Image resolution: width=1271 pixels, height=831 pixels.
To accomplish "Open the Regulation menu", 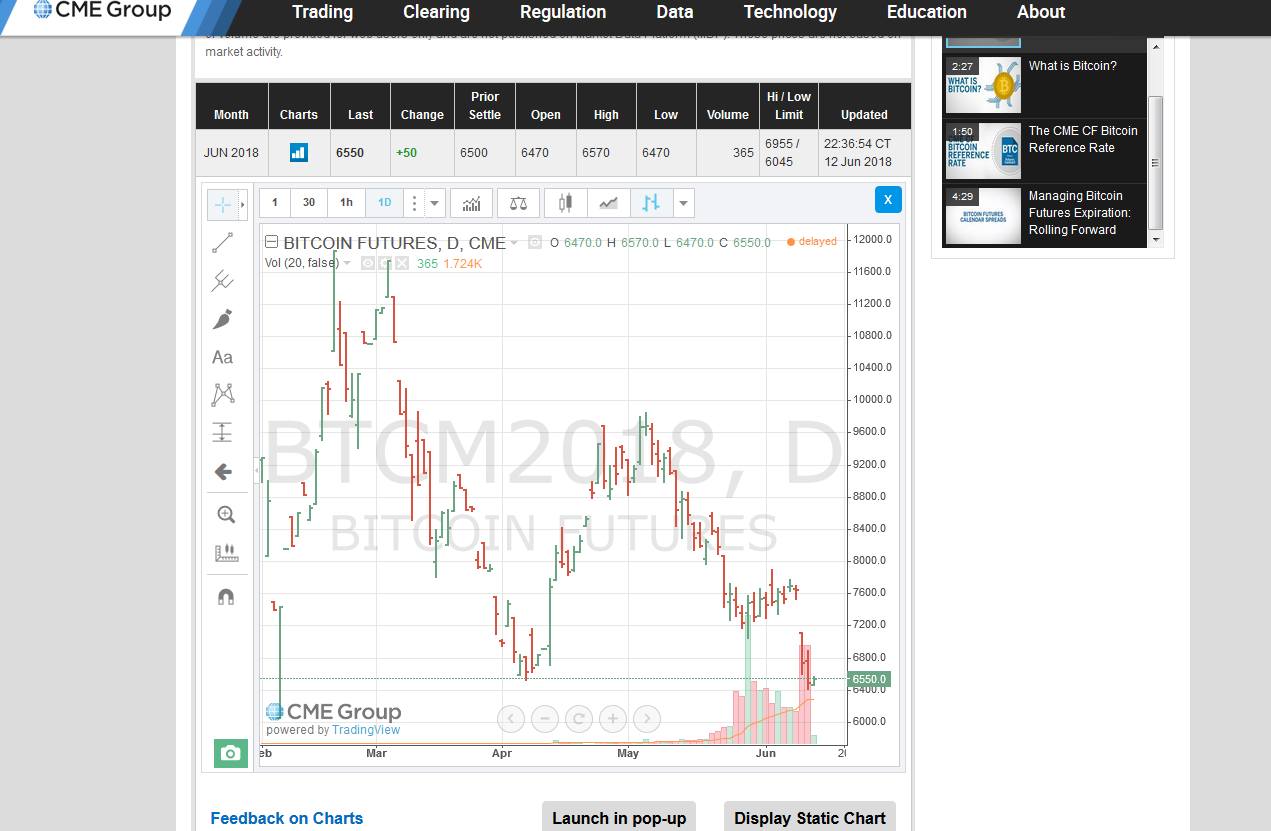I will click(x=563, y=12).
